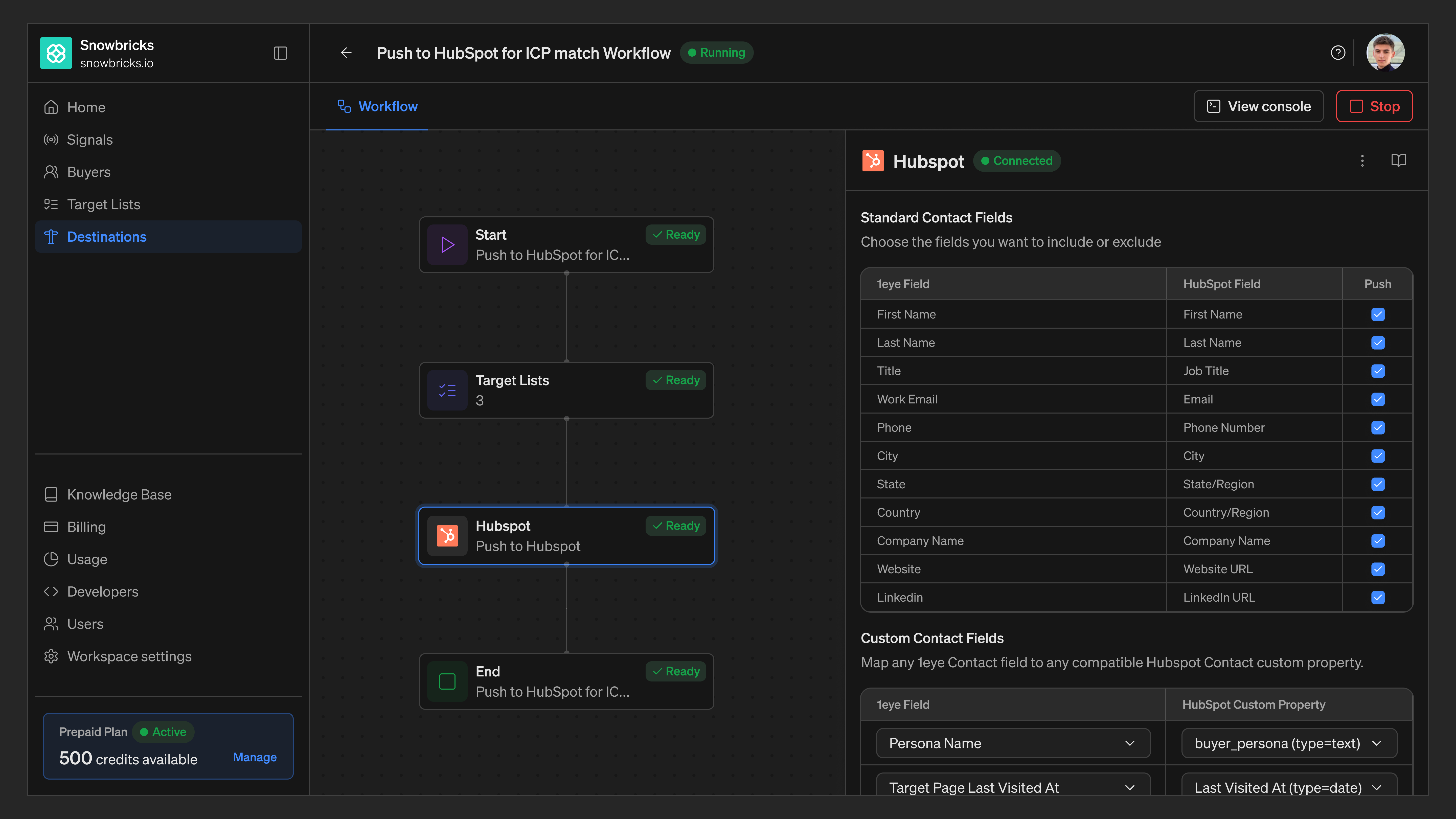Open the Target Page Last Visited At dropdown

coord(1013,784)
